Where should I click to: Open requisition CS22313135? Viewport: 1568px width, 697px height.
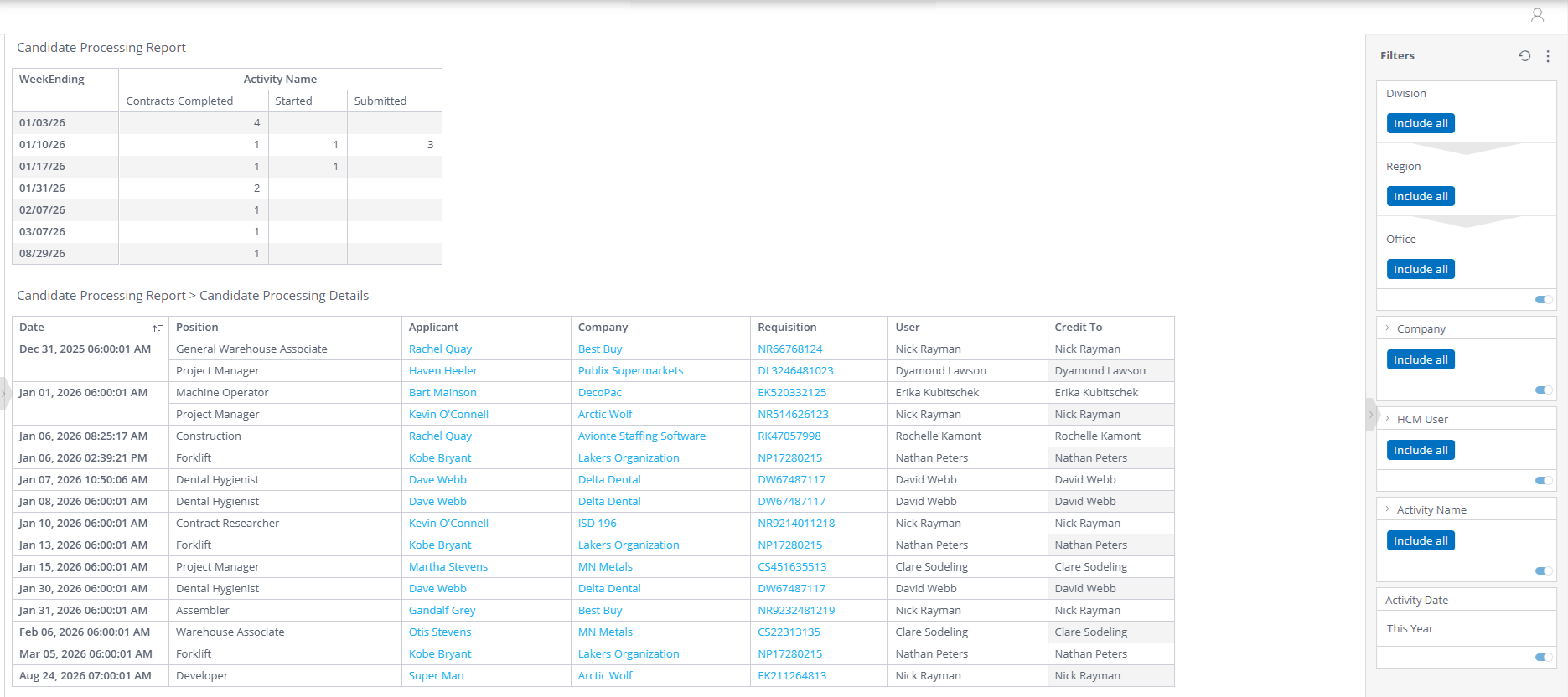tap(789, 632)
